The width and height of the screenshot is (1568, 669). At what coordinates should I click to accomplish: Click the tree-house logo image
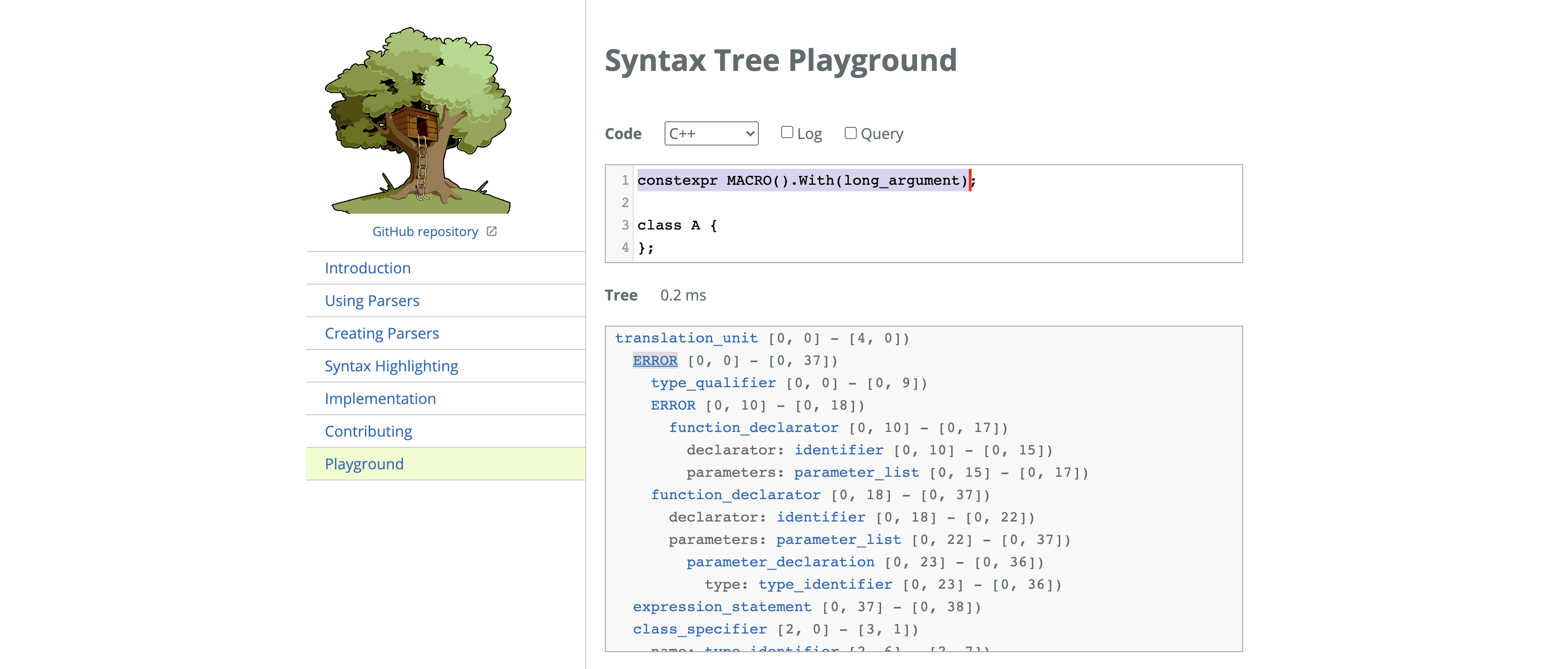click(x=420, y=120)
